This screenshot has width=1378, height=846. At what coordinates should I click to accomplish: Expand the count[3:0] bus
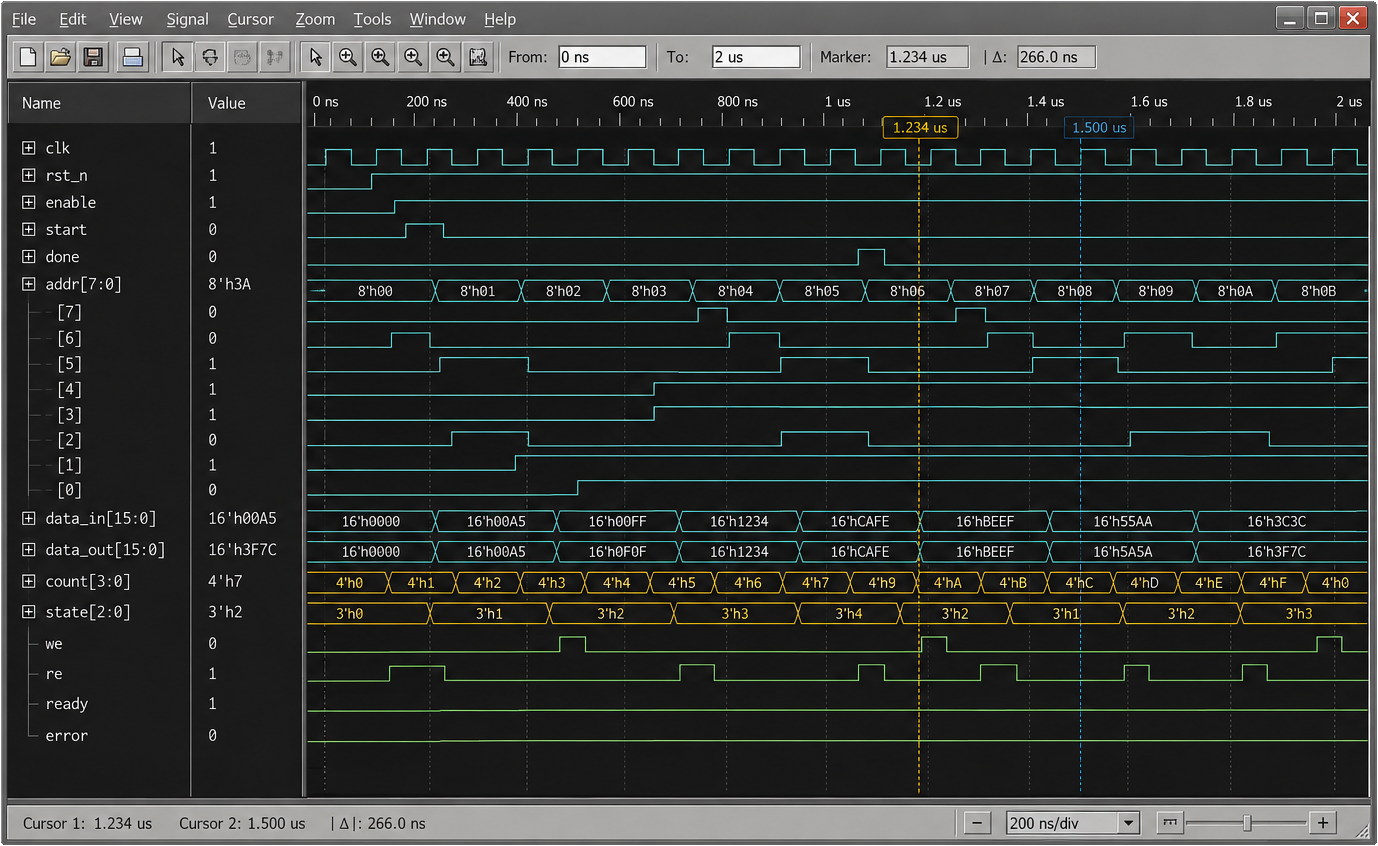pyautogui.click(x=28, y=582)
